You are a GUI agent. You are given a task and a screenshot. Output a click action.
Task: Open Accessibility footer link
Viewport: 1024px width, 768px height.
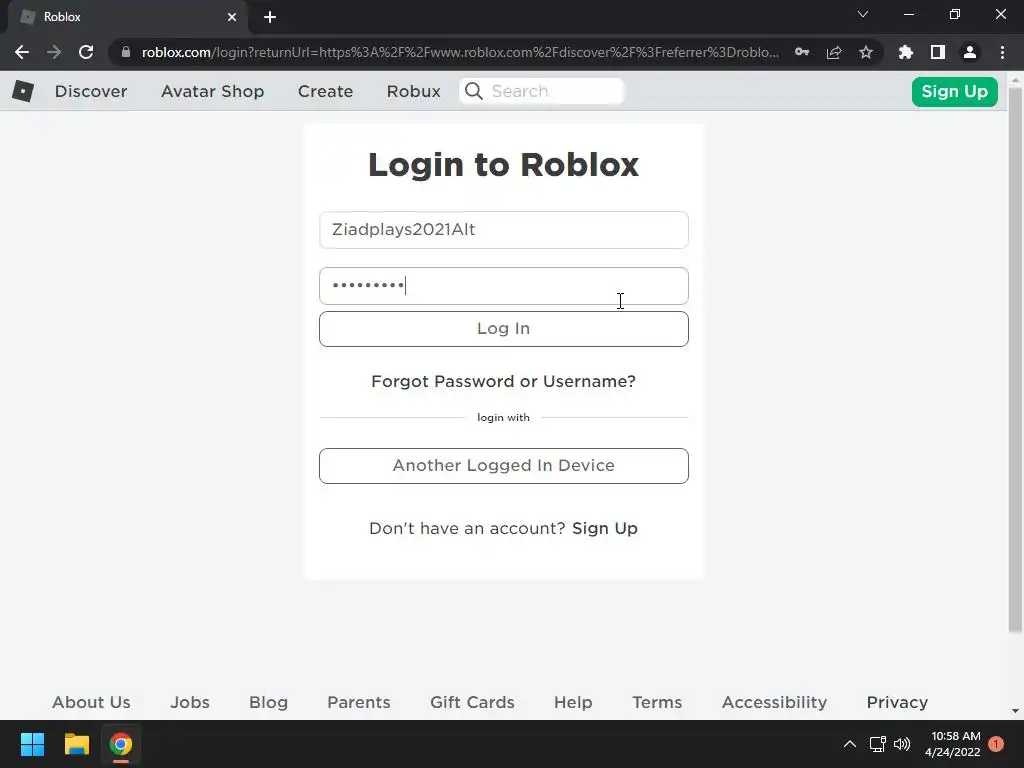775,702
